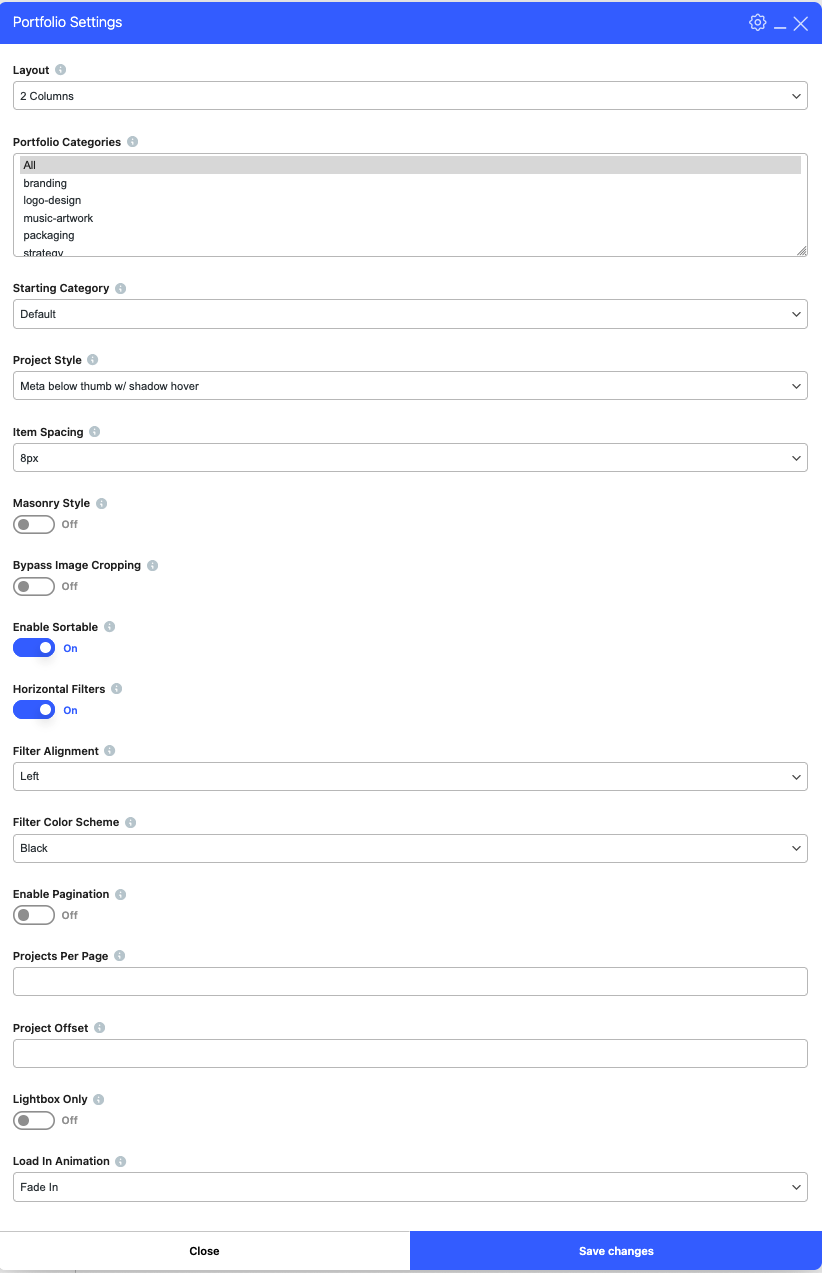Click info icon next to Project Style
The width and height of the screenshot is (822, 1273).
[x=93, y=360]
